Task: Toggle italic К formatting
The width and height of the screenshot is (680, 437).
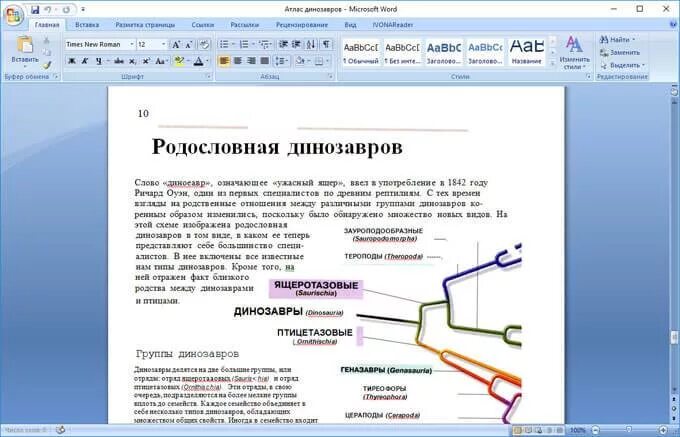Action: coord(85,61)
